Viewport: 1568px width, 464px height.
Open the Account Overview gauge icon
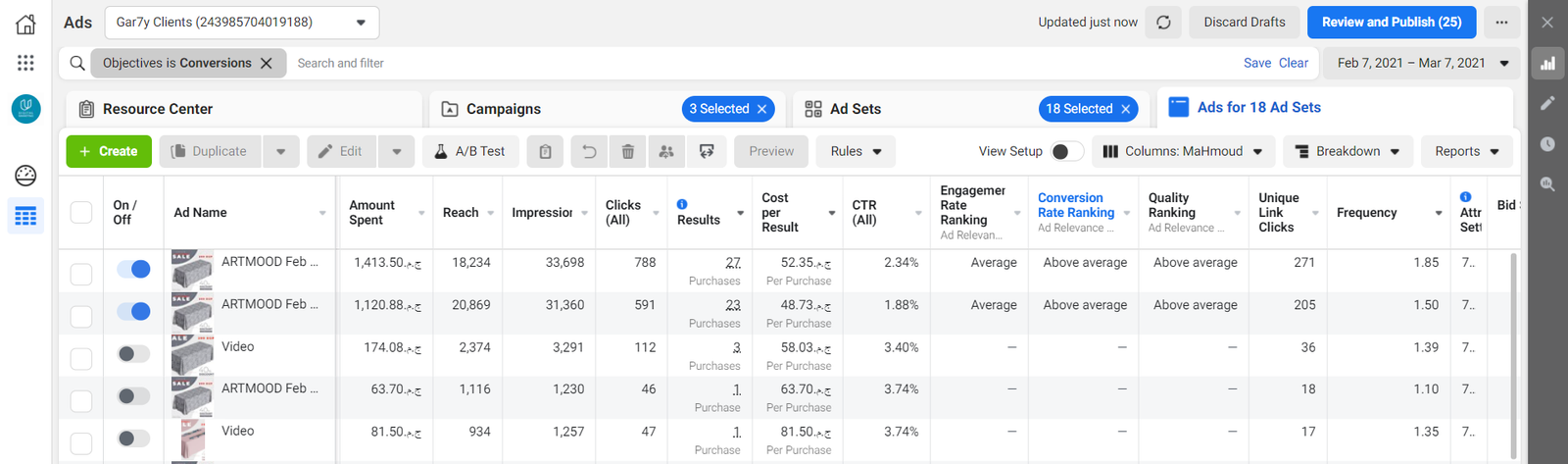(25, 176)
